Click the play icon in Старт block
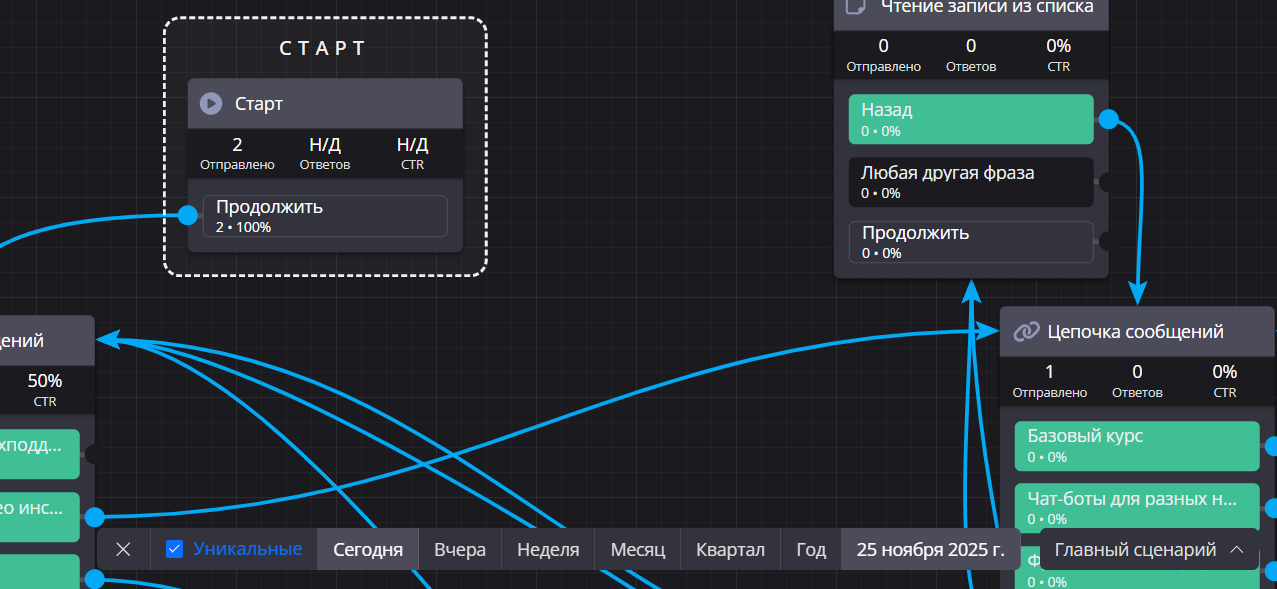Viewport: 1277px width, 589px height. coord(210,104)
